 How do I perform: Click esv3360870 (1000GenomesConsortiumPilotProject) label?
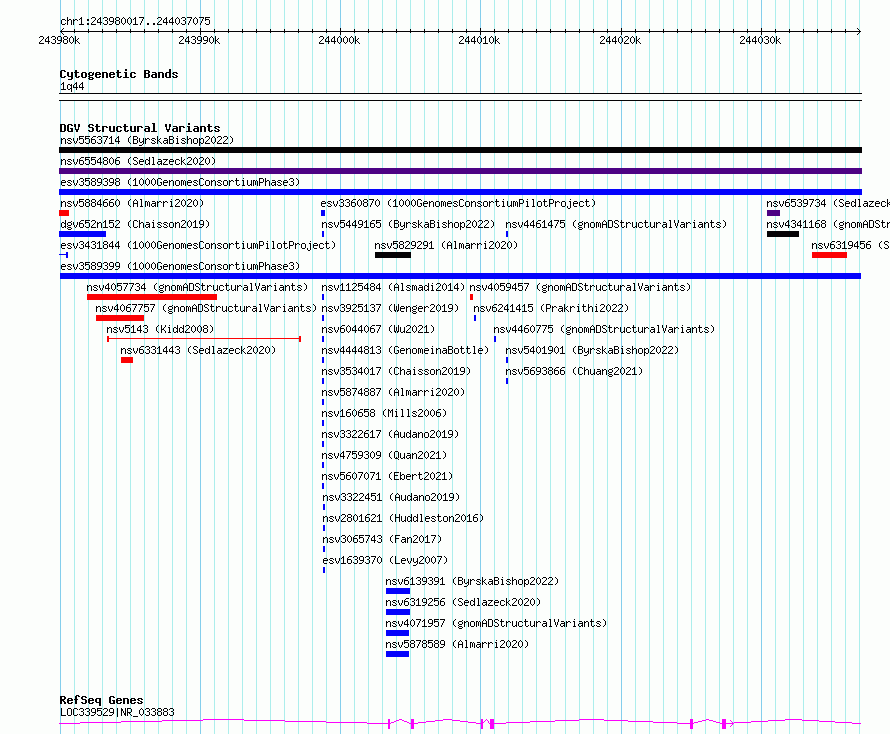[x=458, y=203]
